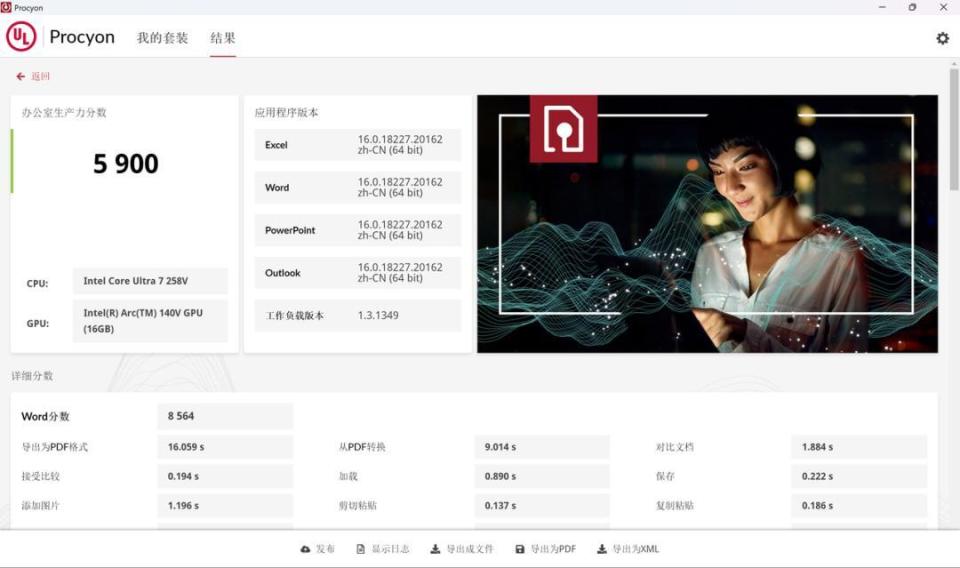Click the show log document icon
Screen dimensions: 960x568
[361, 549]
